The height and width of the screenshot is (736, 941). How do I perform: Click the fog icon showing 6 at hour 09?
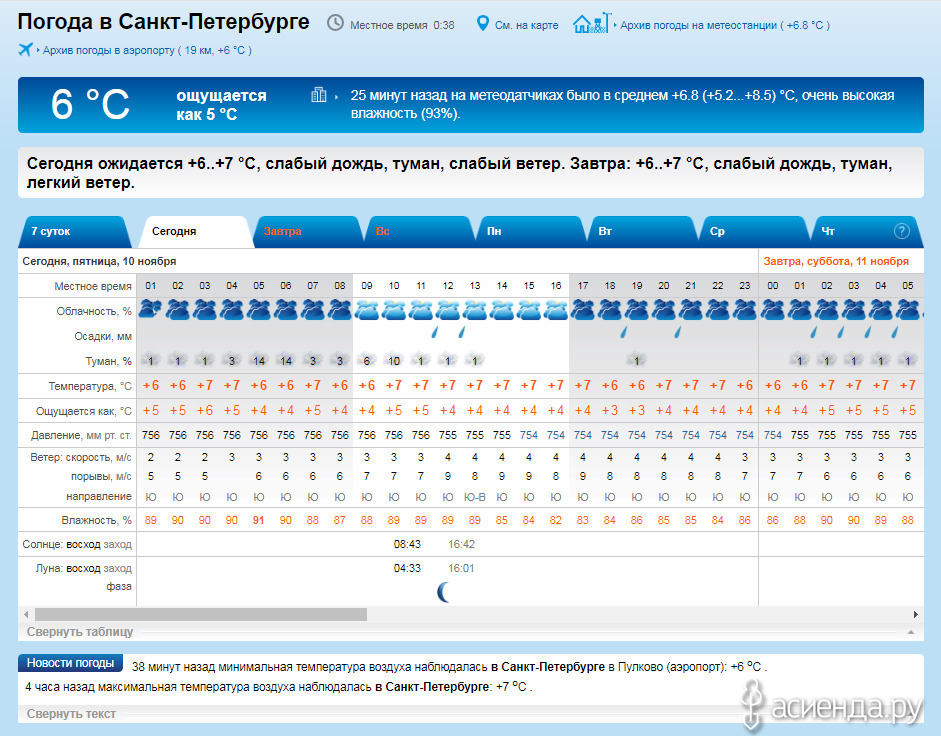[x=367, y=360]
